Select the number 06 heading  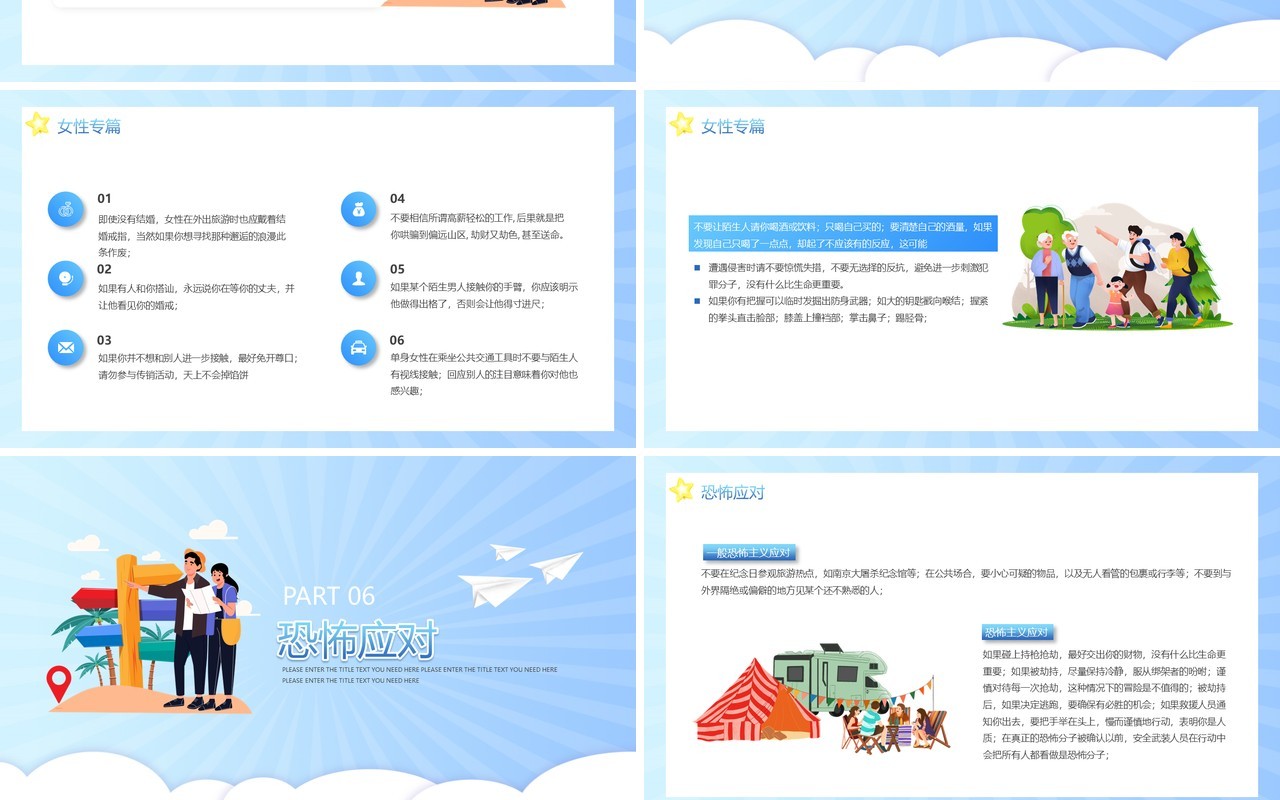[x=398, y=340]
